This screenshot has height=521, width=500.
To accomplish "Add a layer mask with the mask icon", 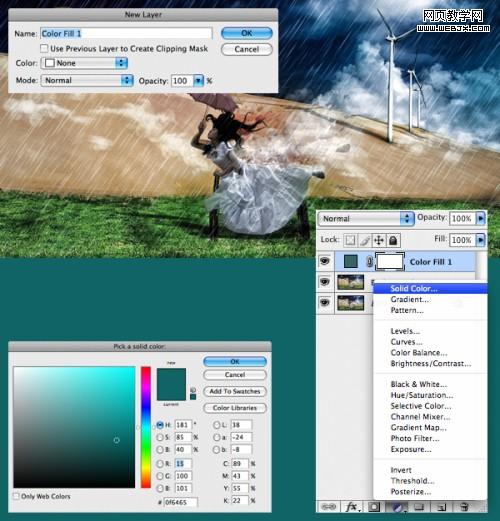I will (374, 507).
